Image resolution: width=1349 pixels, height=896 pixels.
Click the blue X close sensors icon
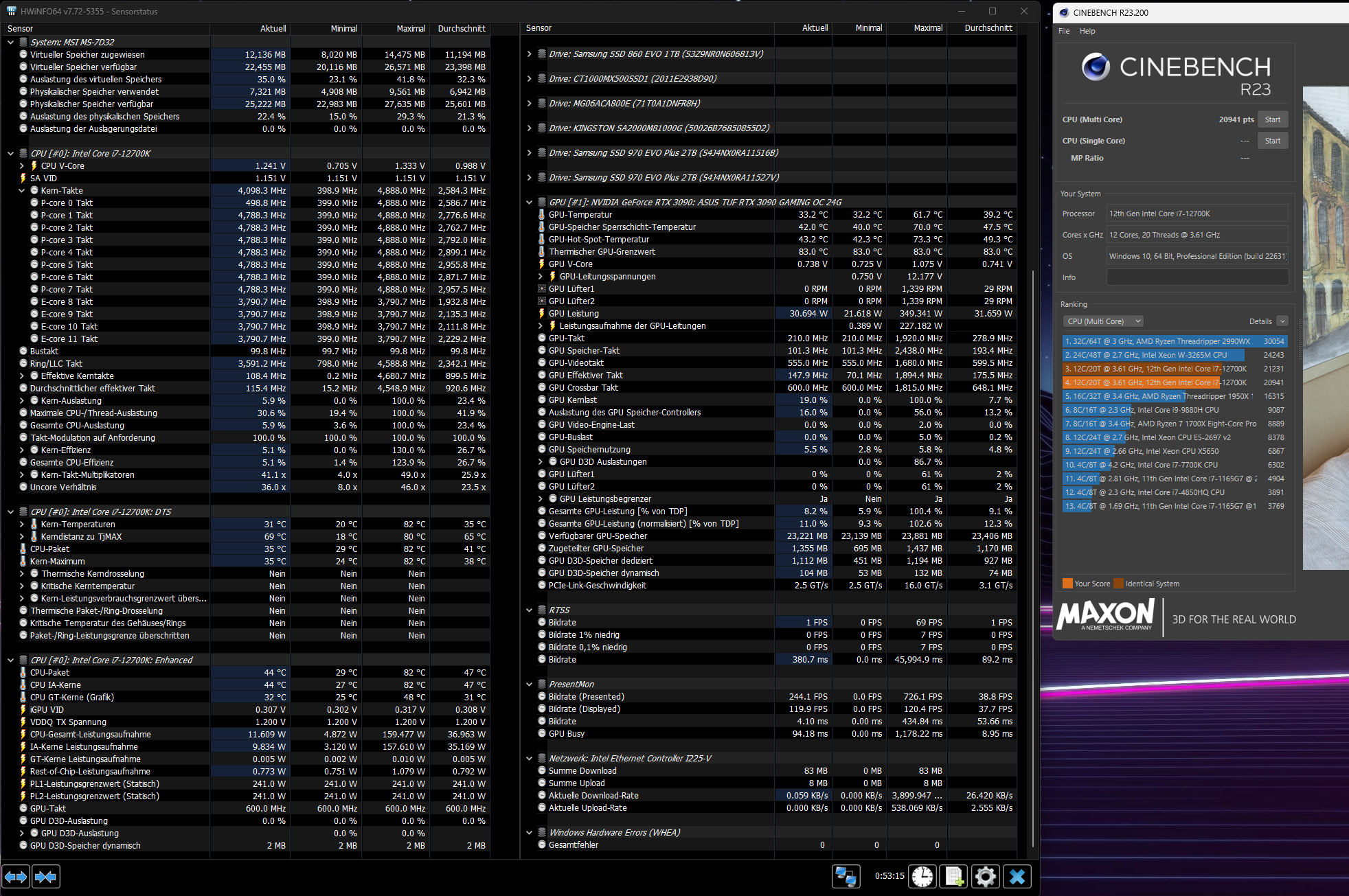click(x=1017, y=877)
